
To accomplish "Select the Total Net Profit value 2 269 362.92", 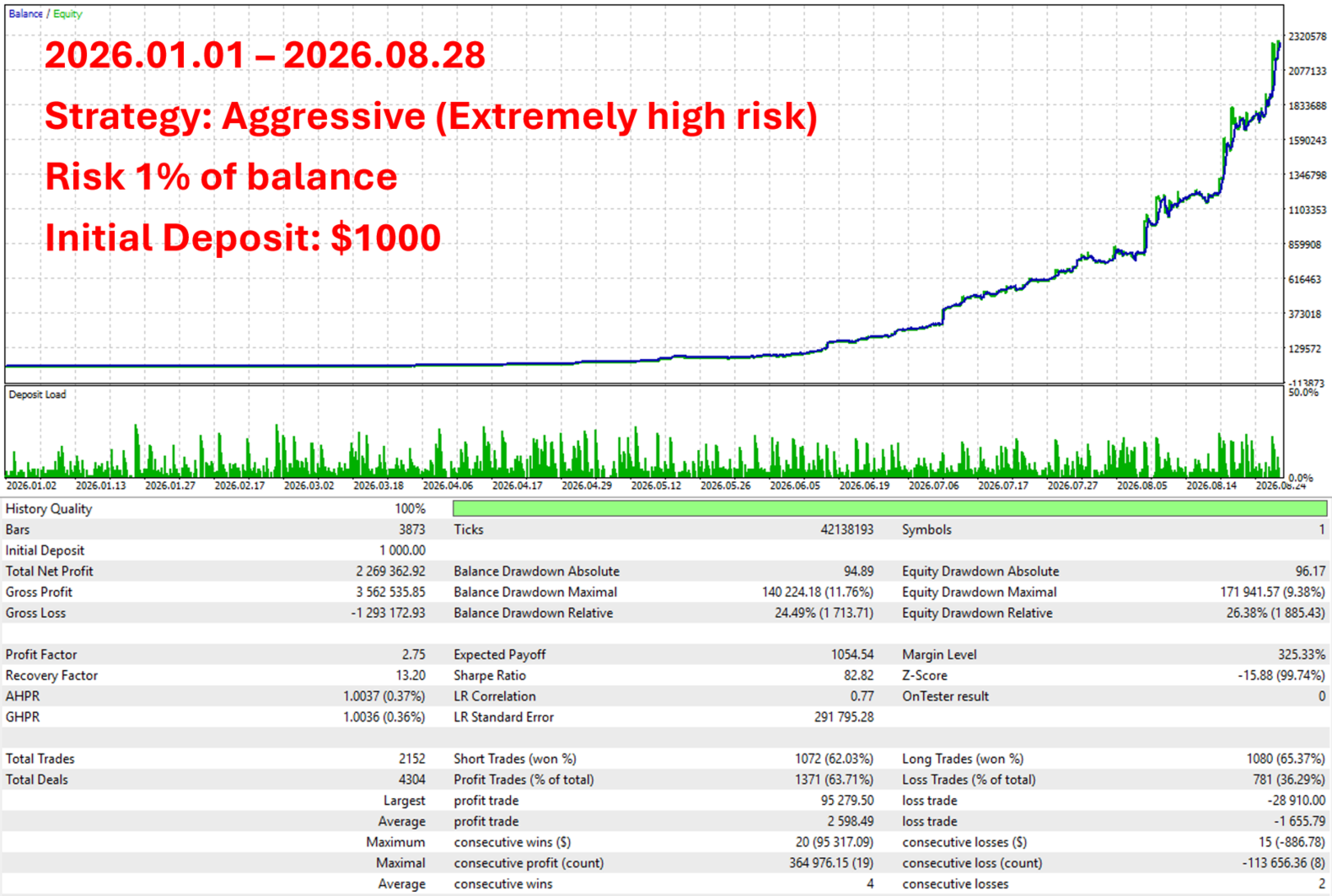I will click(x=390, y=571).
